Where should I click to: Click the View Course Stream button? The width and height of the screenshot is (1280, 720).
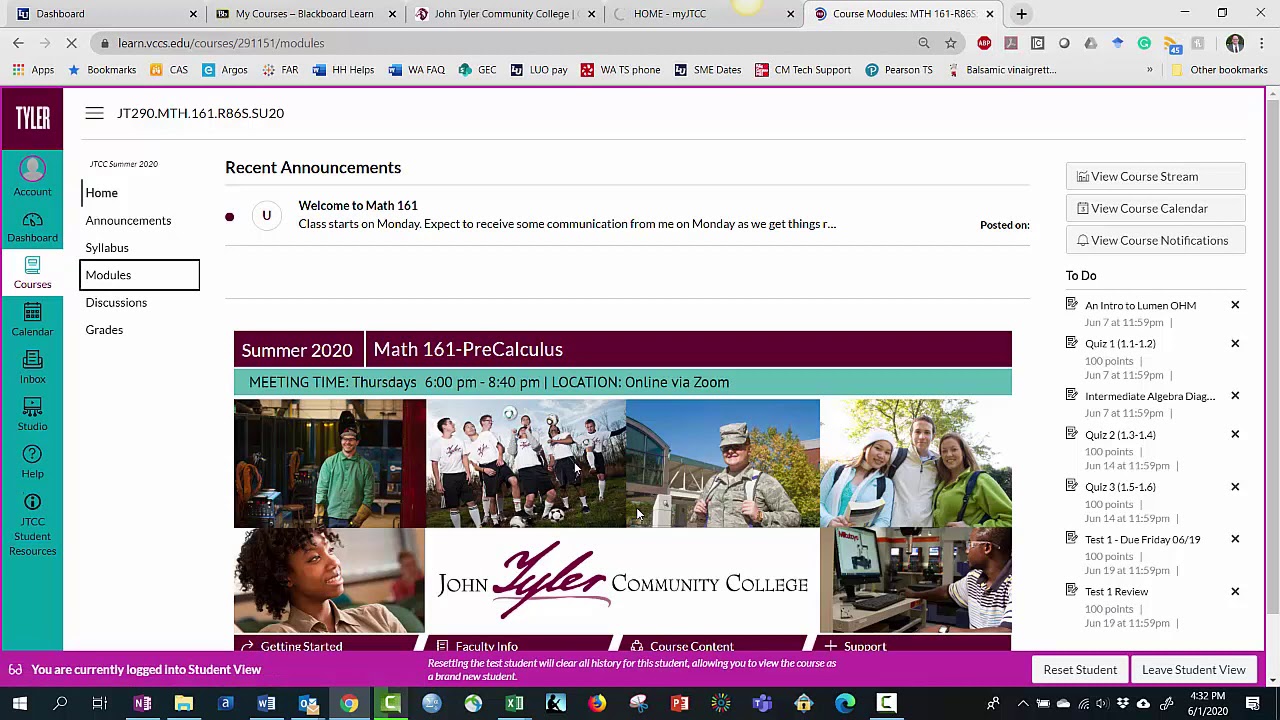[1155, 177]
